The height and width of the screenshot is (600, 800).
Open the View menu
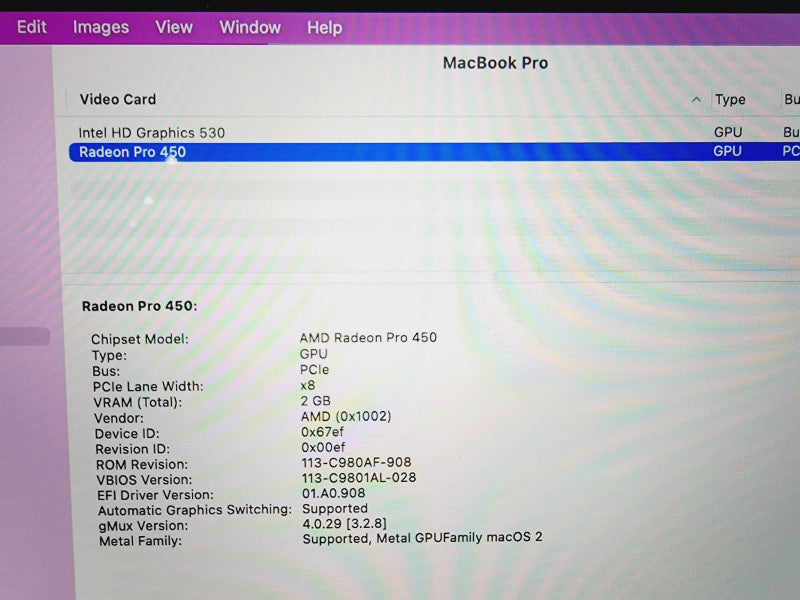pyautogui.click(x=174, y=27)
